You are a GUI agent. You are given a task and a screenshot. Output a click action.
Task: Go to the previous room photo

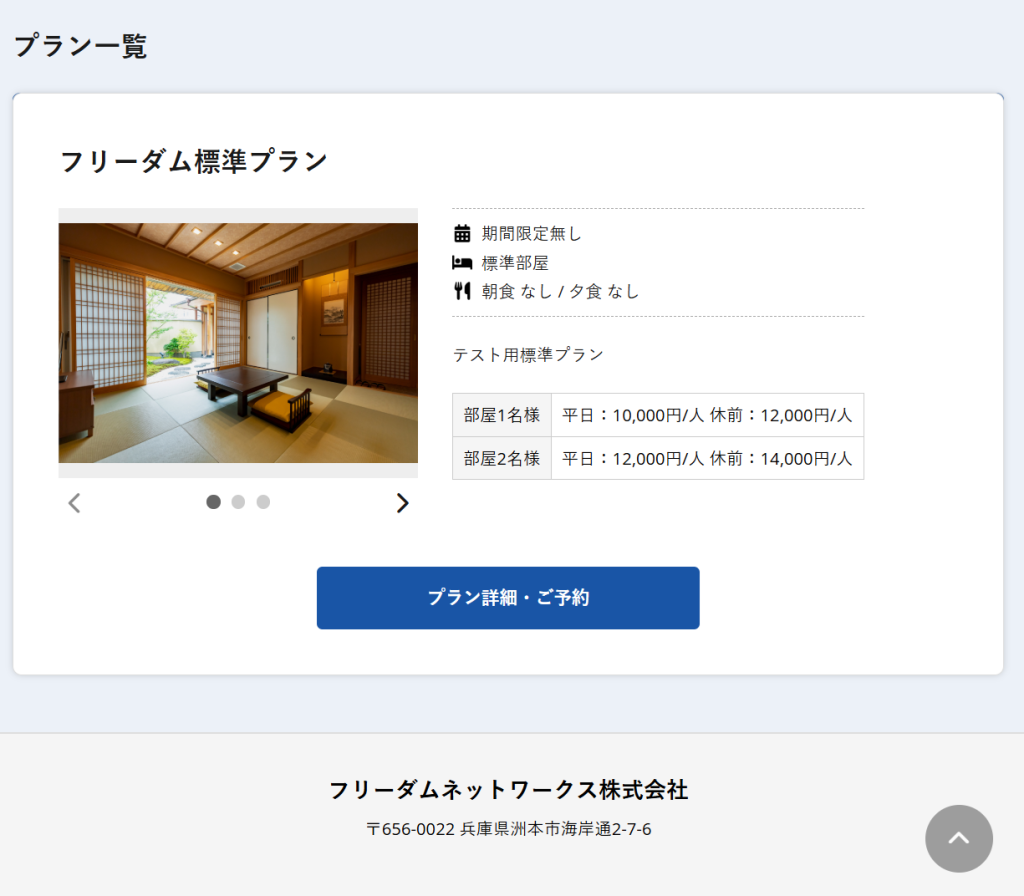74,503
